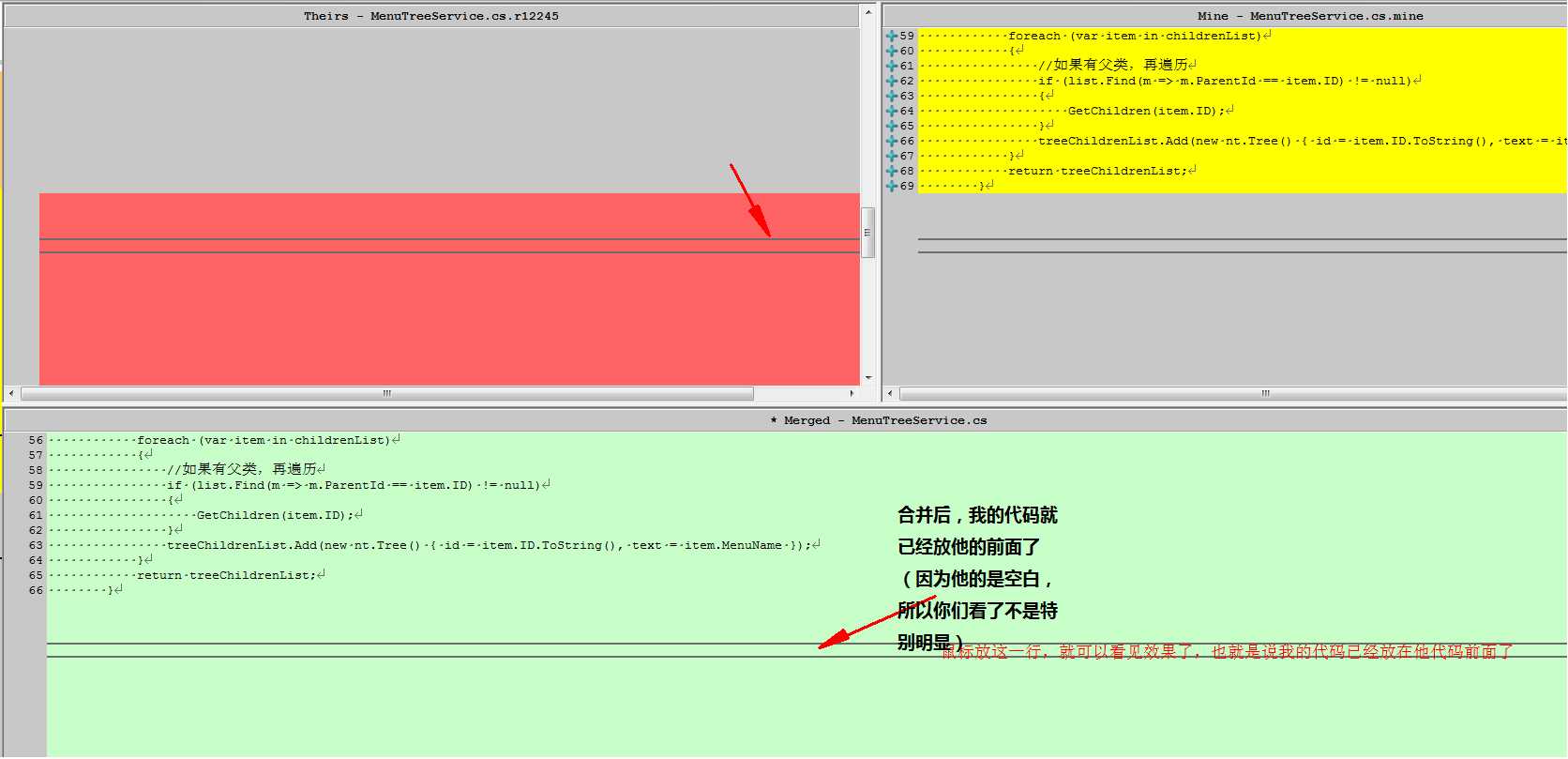Click line number 60 in Merged gutter

[36, 500]
